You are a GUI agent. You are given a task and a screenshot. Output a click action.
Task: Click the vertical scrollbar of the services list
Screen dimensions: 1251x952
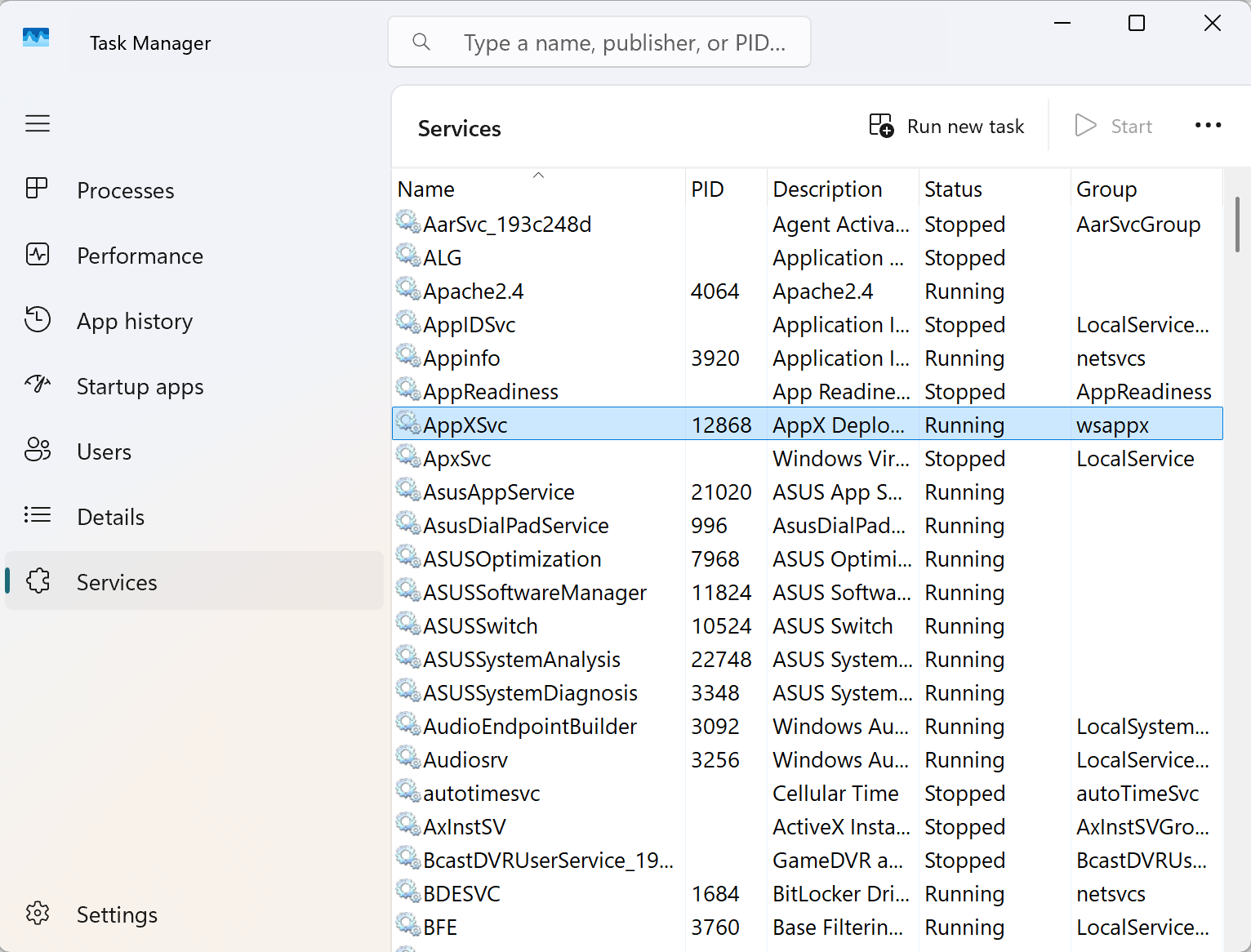(1237, 225)
